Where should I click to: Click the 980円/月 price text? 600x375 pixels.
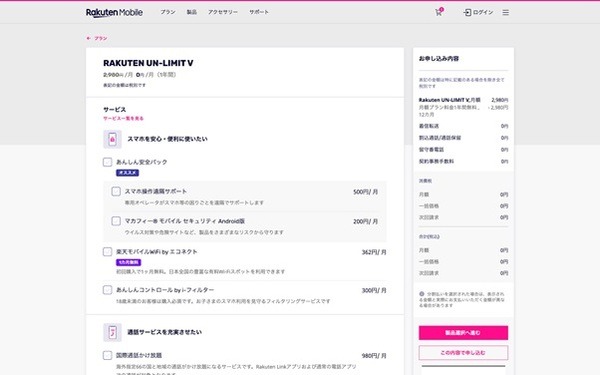(x=374, y=356)
